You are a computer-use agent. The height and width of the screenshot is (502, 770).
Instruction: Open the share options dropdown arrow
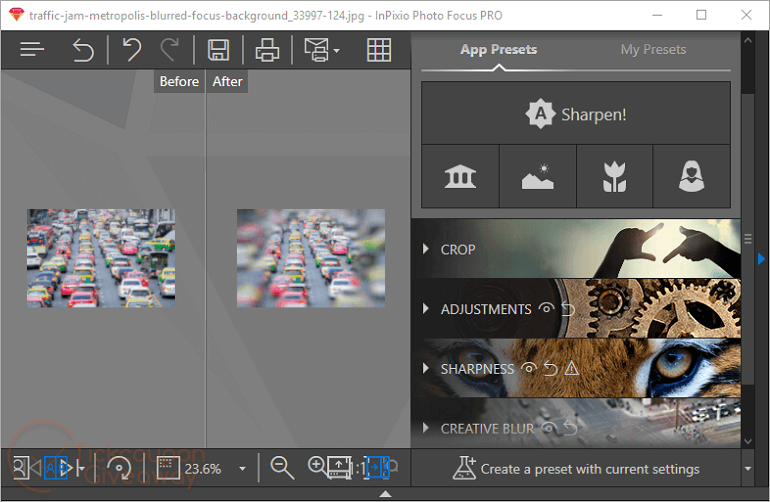[x=336, y=51]
